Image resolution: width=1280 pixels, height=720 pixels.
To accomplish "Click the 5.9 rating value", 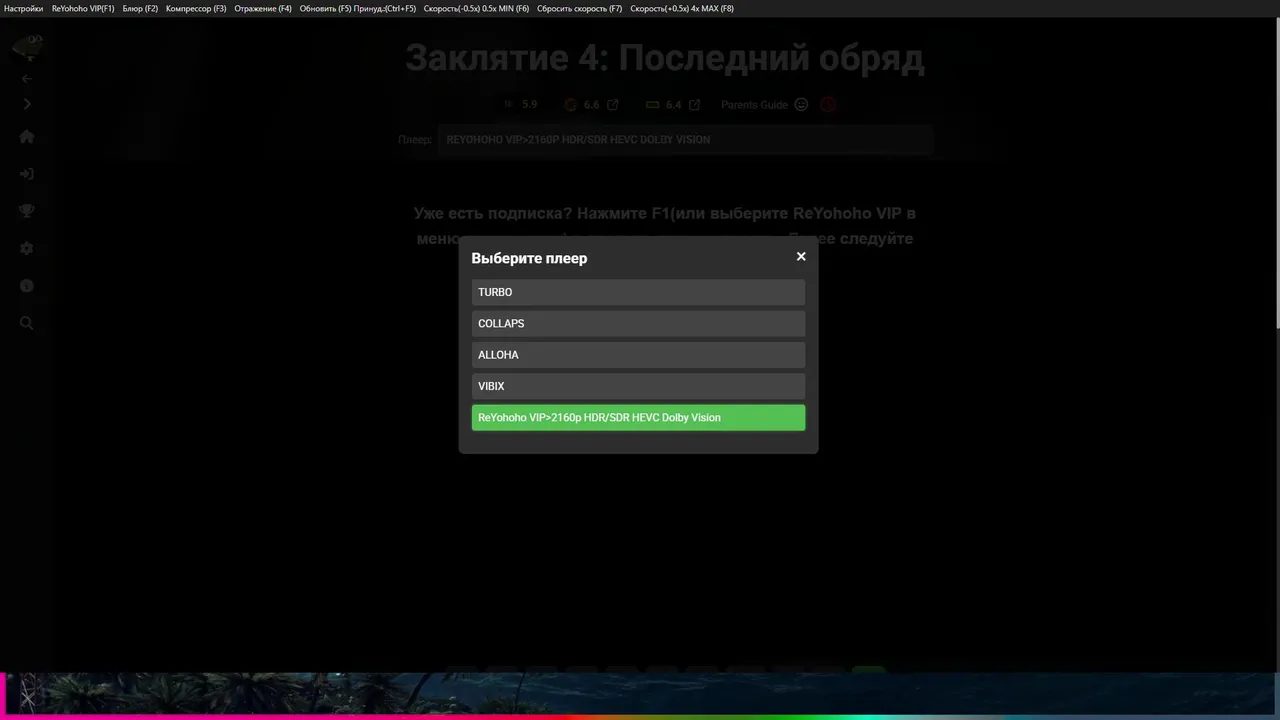I will [x=529, y=104].
